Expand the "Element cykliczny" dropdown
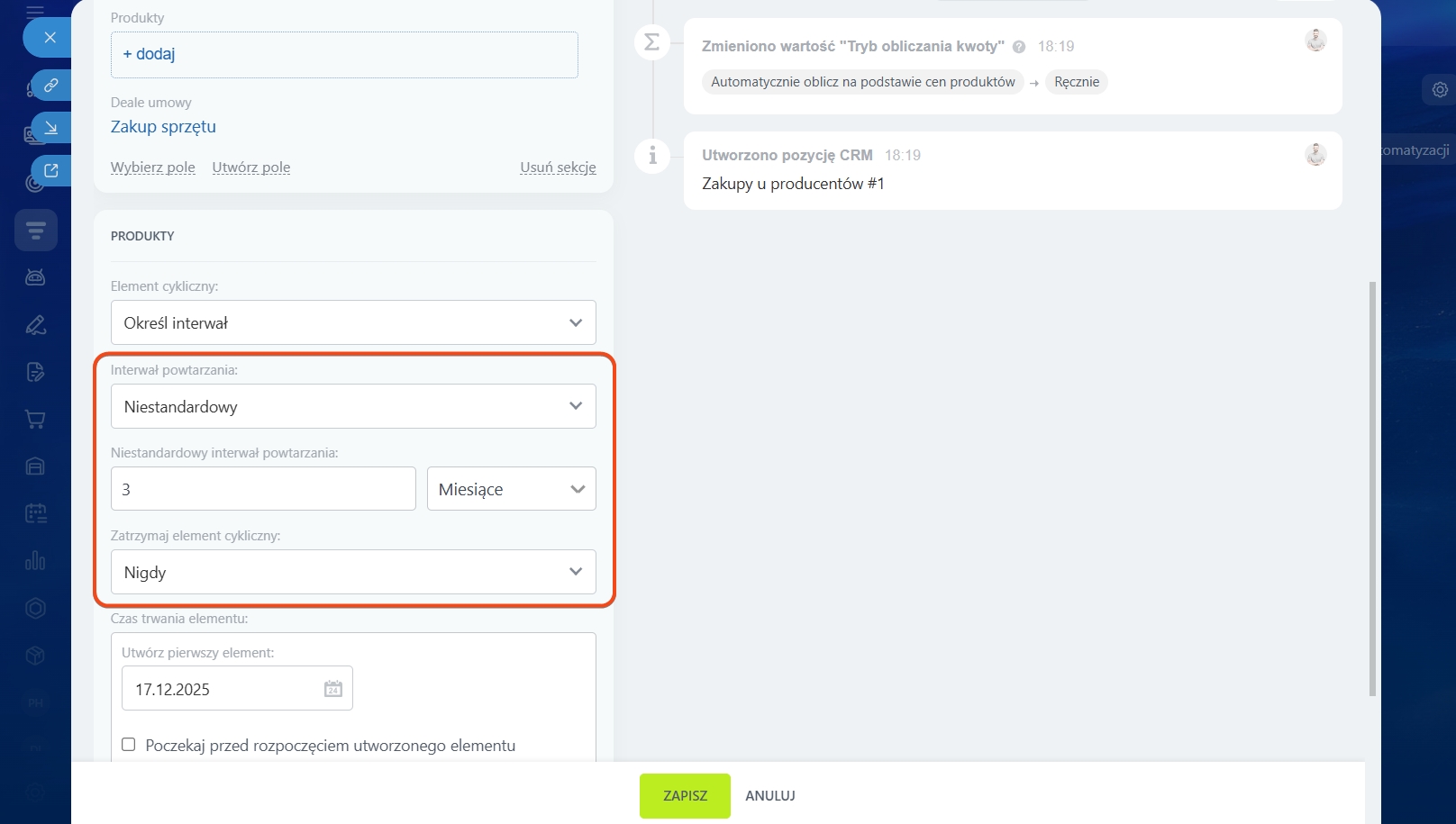Screen dimensions: 1456x824 [x=353, y=322]
